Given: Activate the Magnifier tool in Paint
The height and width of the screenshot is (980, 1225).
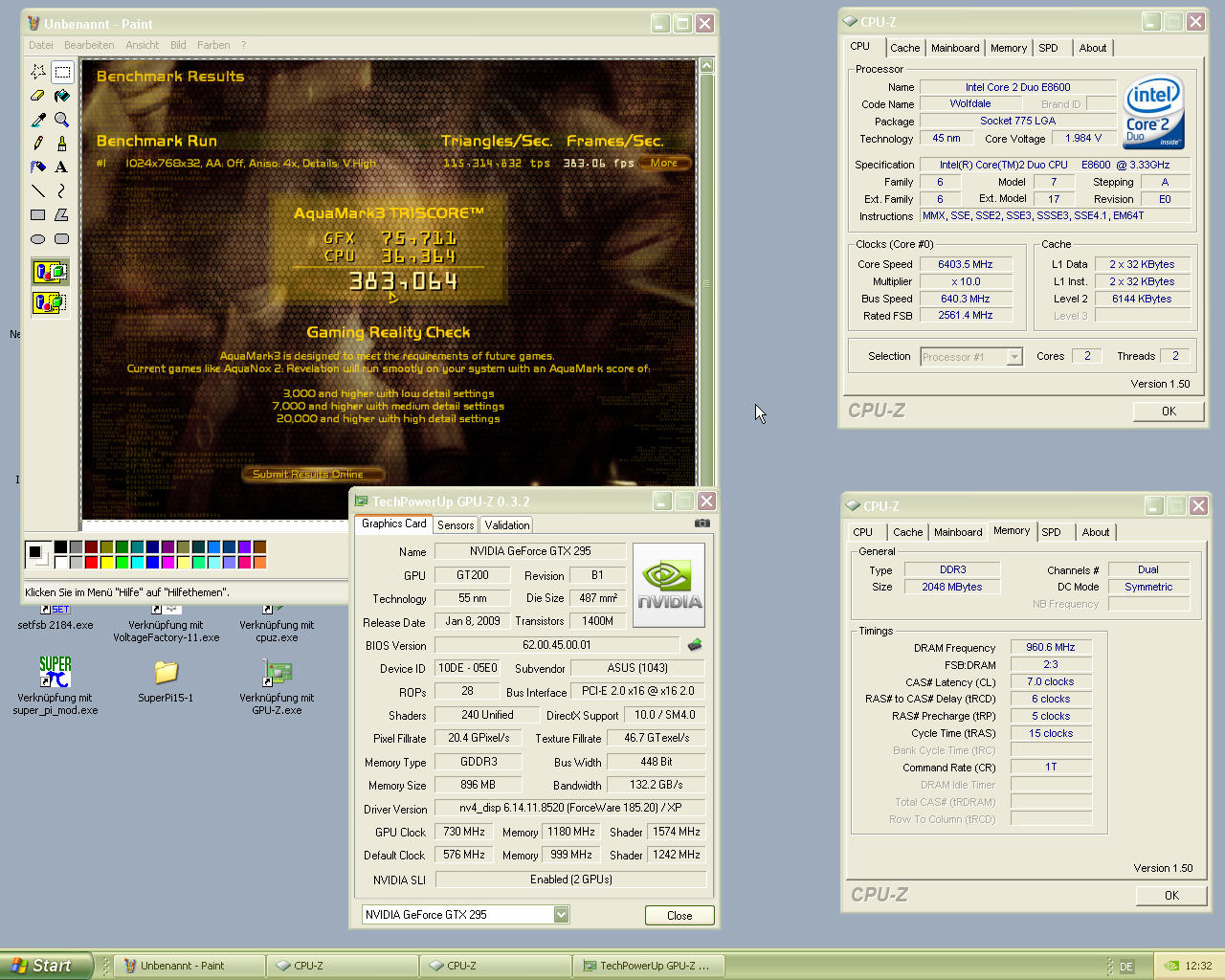Looking at the screenshot, I should pyautogui.click(x=62, y=120).
